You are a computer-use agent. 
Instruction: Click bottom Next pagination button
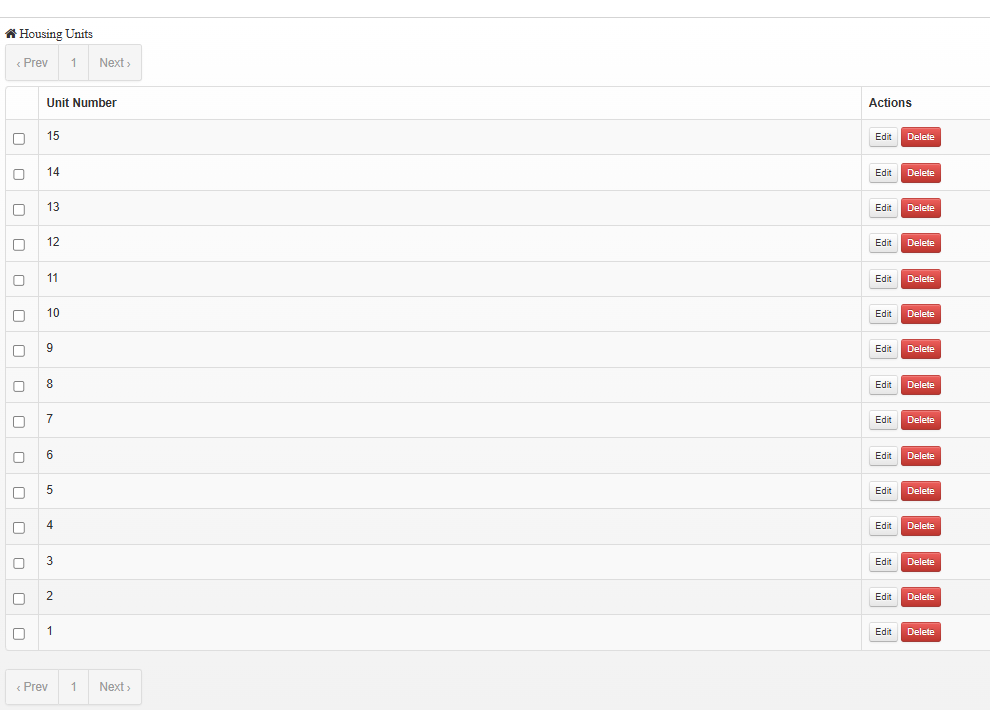(x=115, y=687)
